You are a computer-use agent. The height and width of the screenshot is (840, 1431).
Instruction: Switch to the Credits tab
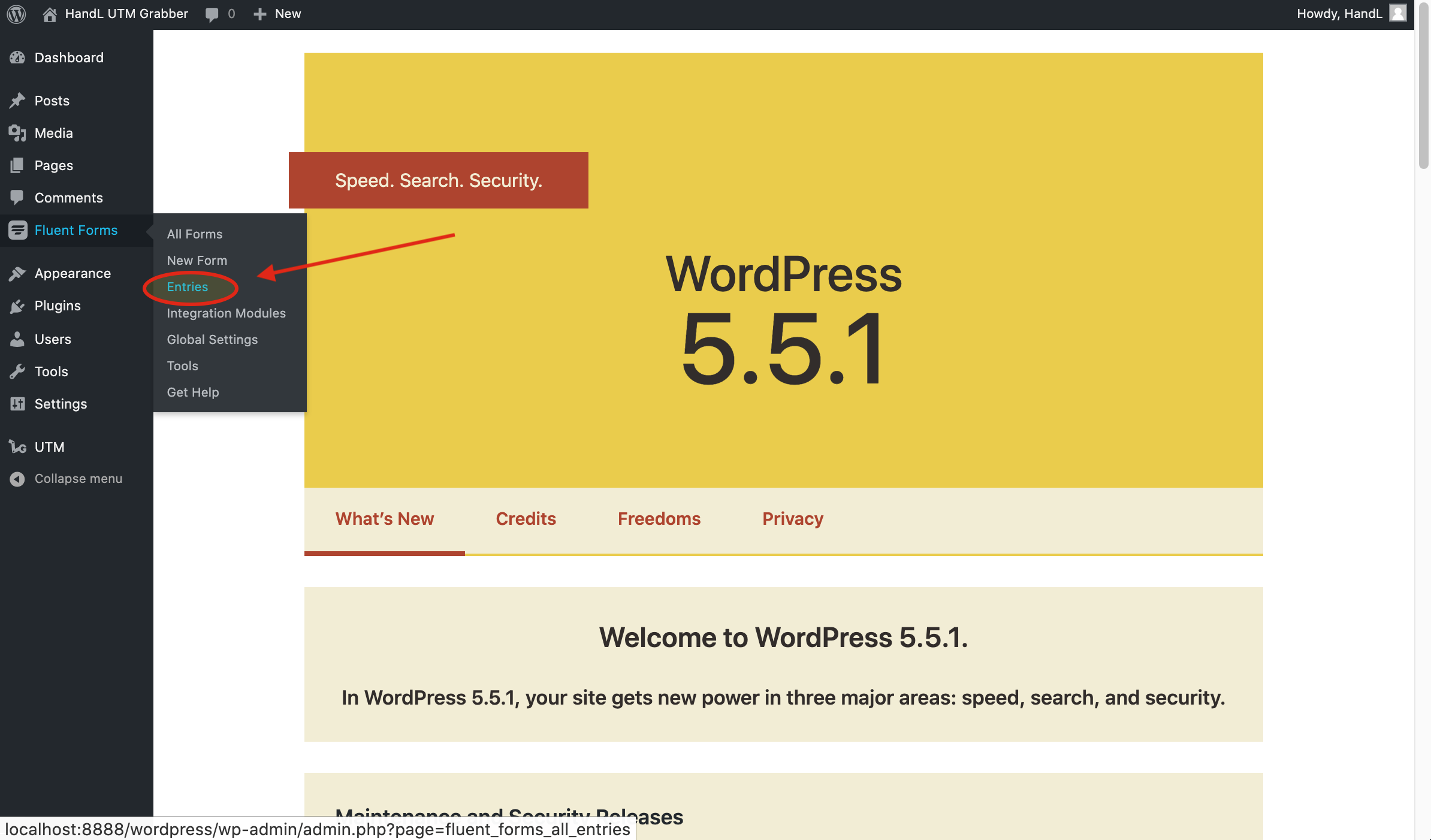point(526,519)
